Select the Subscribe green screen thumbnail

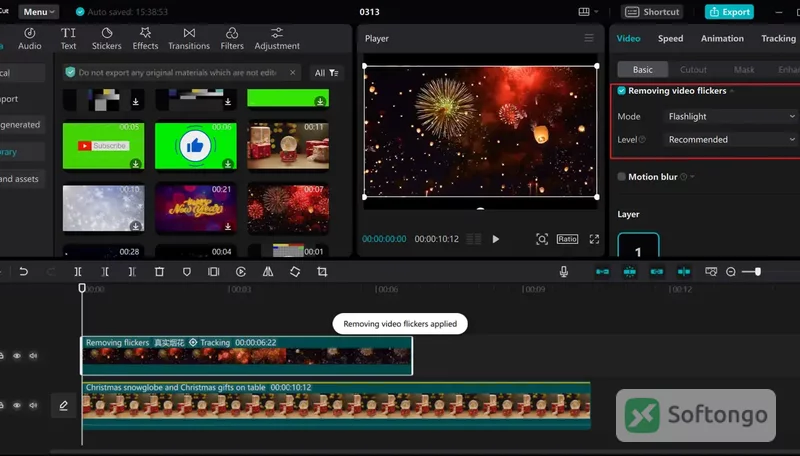tap(104, 145)
